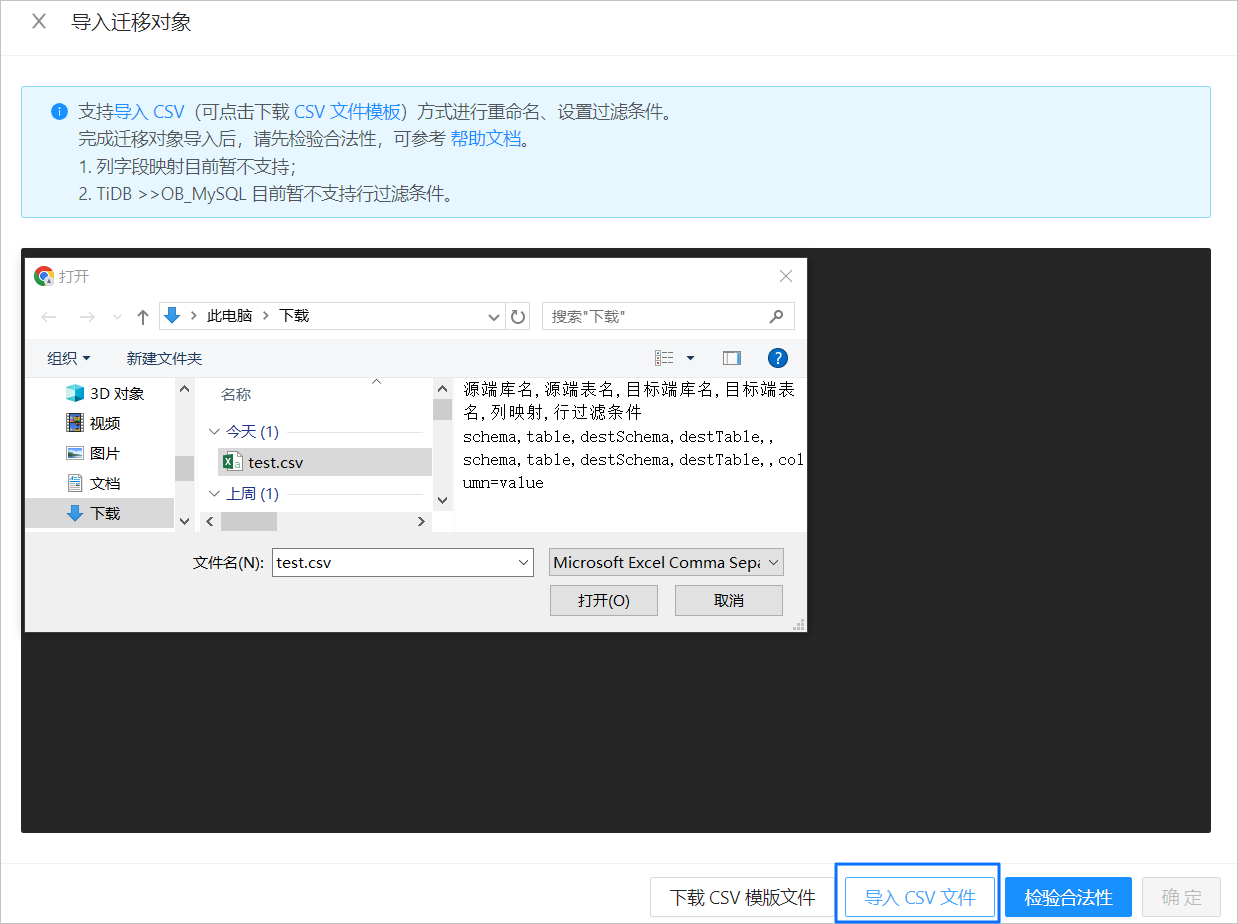Collapse the 上周 (1) group
Screen dimensions: 1238x924
click(214, 494)
